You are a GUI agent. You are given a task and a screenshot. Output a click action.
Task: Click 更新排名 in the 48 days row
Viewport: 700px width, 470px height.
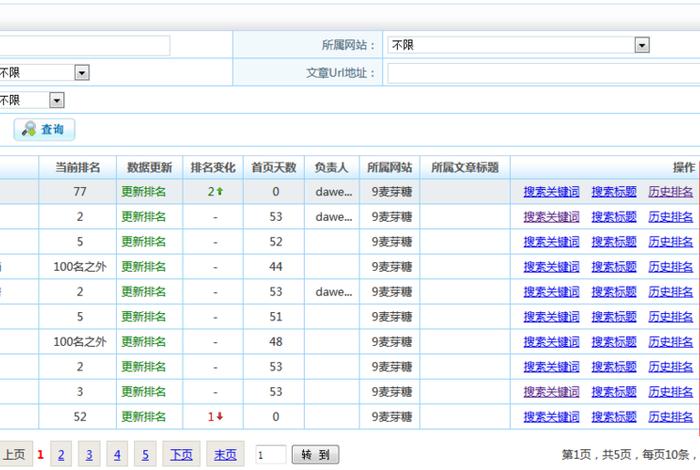click(x=144, y=342)
